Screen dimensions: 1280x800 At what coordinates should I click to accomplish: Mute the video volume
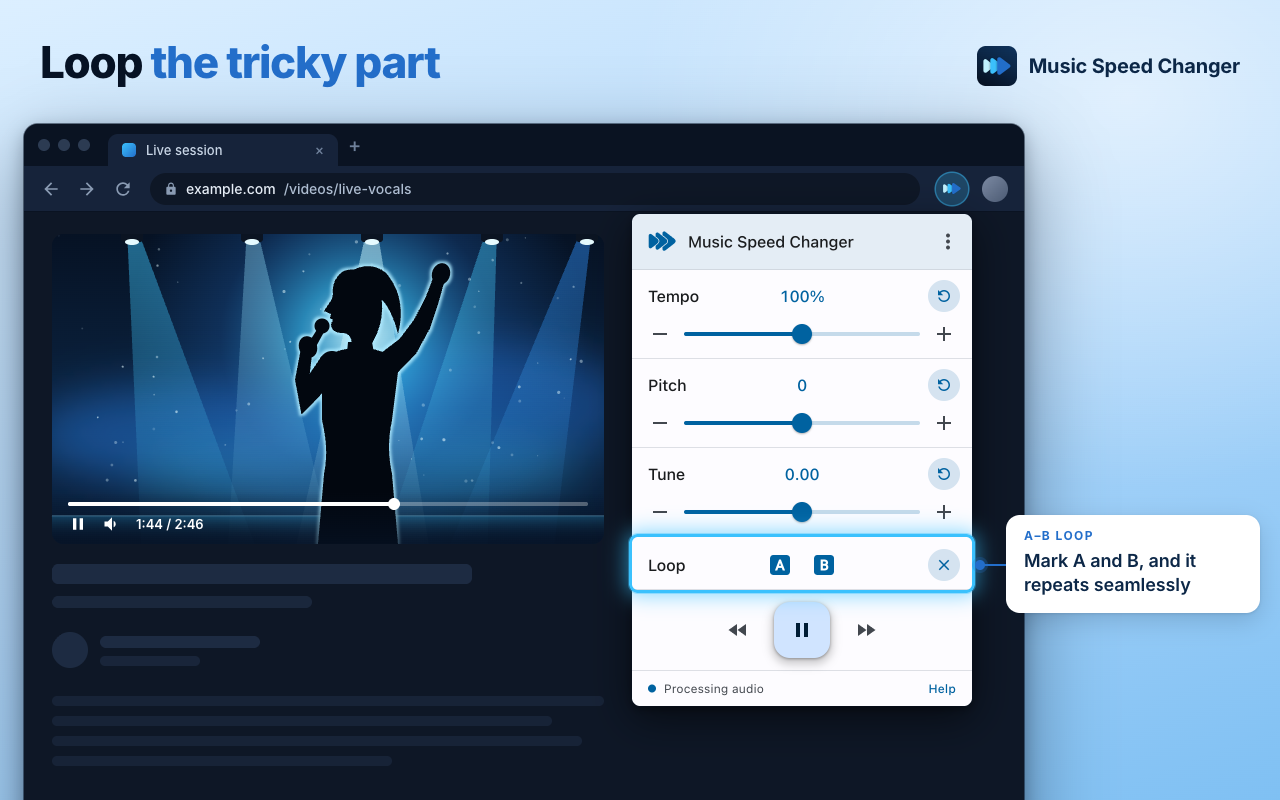(110, 524)
